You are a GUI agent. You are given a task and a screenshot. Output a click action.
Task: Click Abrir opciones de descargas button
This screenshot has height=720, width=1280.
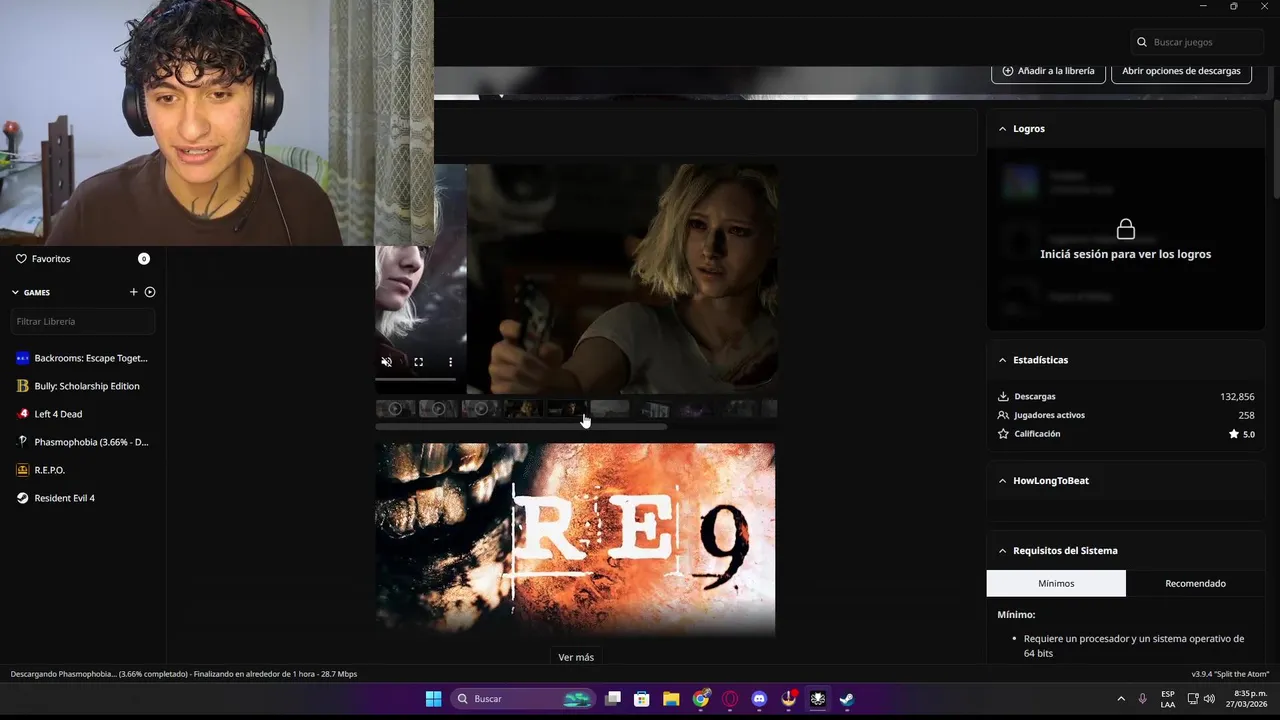(x=1181, y=71)
